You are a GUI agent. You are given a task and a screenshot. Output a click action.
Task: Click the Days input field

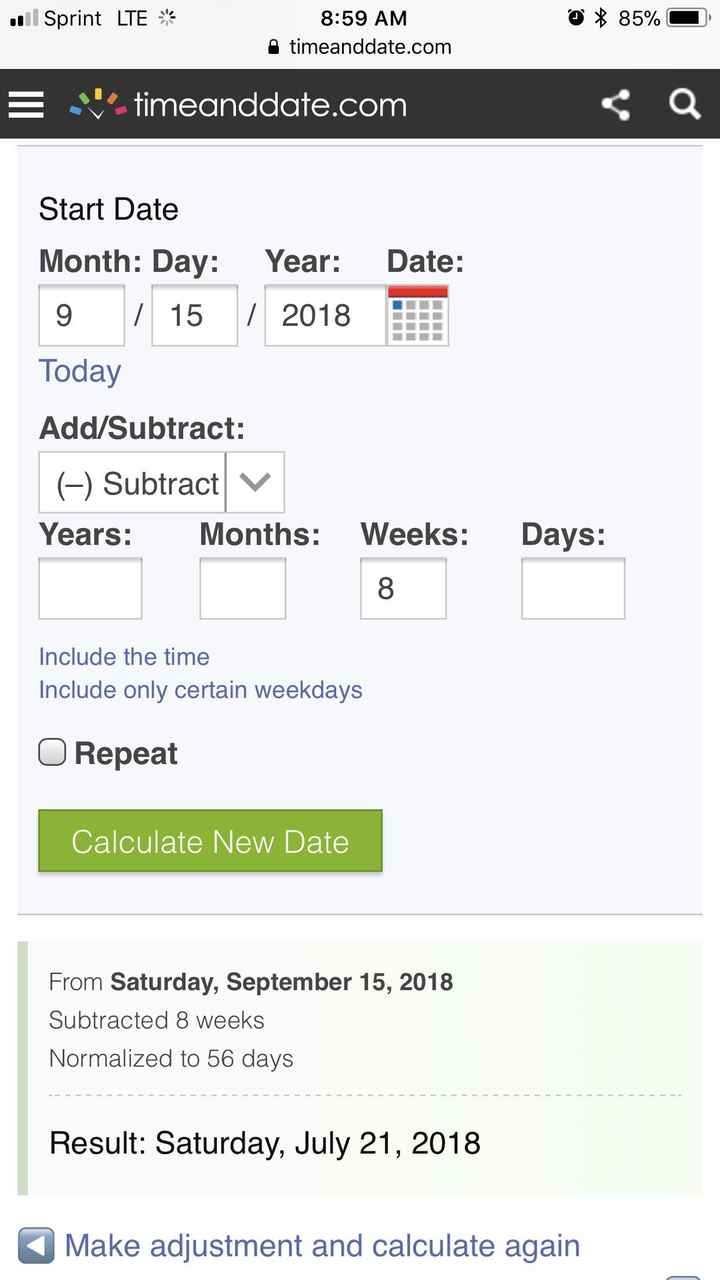(x=573, y=588)
